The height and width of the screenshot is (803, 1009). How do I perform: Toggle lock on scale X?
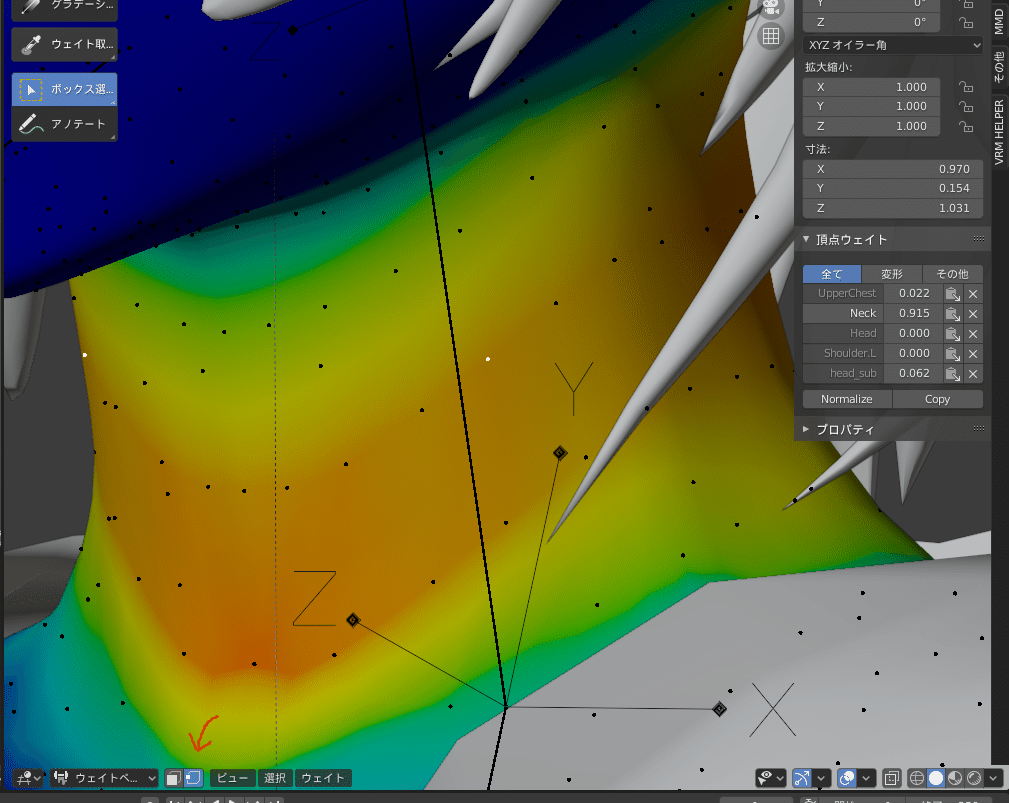[965, 87]
